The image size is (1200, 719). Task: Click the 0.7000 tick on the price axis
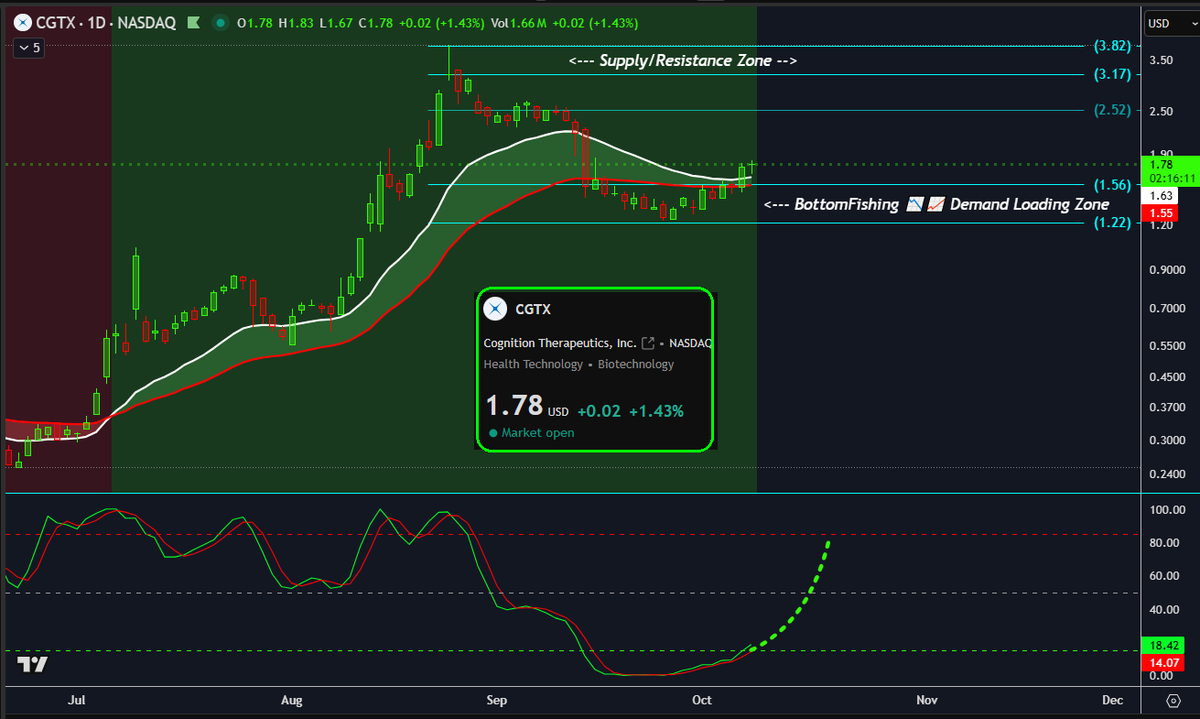coord(1166,308)
